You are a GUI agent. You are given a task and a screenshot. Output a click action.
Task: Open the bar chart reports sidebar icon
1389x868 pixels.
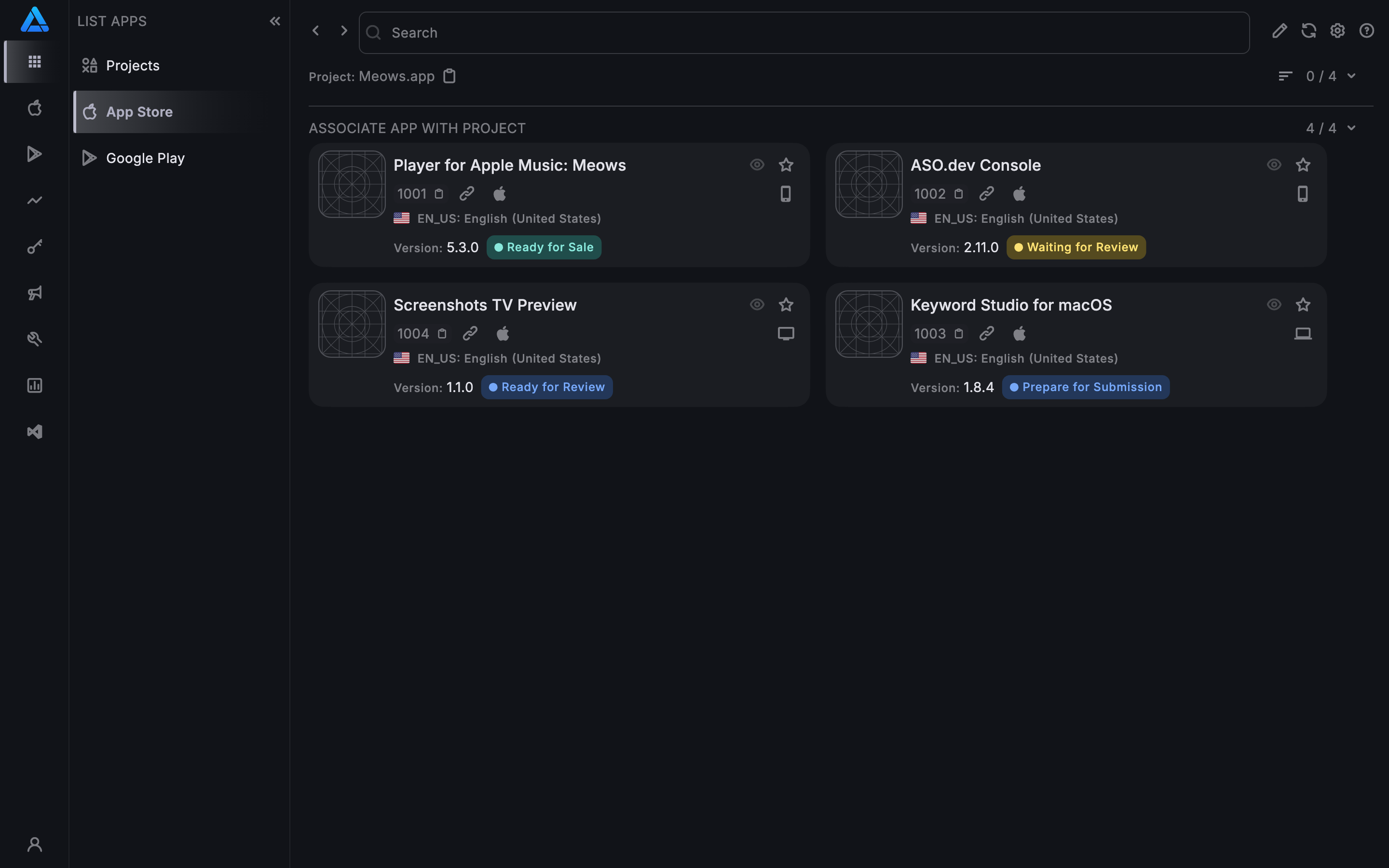[34, 385]
